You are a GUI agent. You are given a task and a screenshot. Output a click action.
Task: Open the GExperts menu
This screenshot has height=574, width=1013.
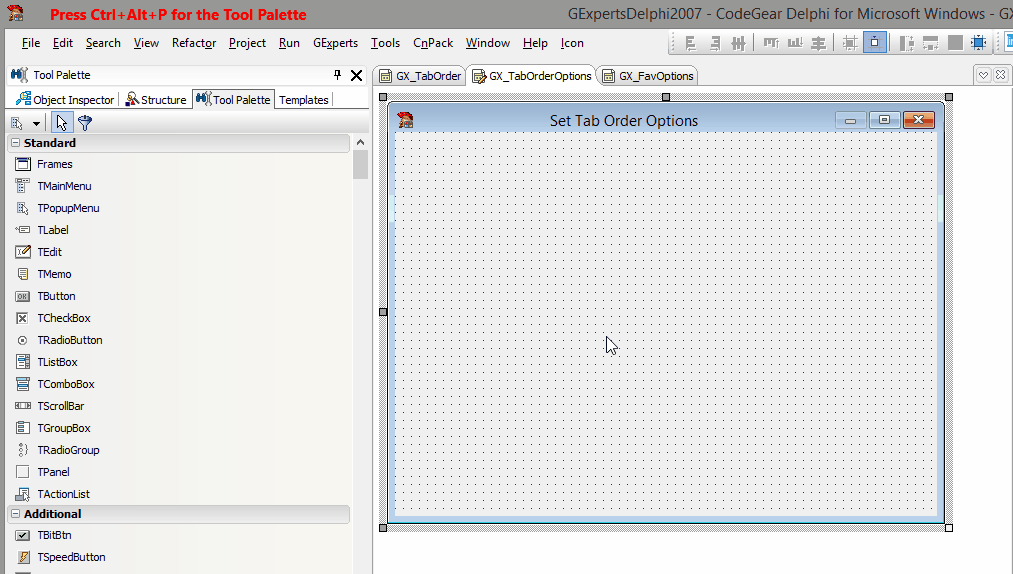click(335, 43)
